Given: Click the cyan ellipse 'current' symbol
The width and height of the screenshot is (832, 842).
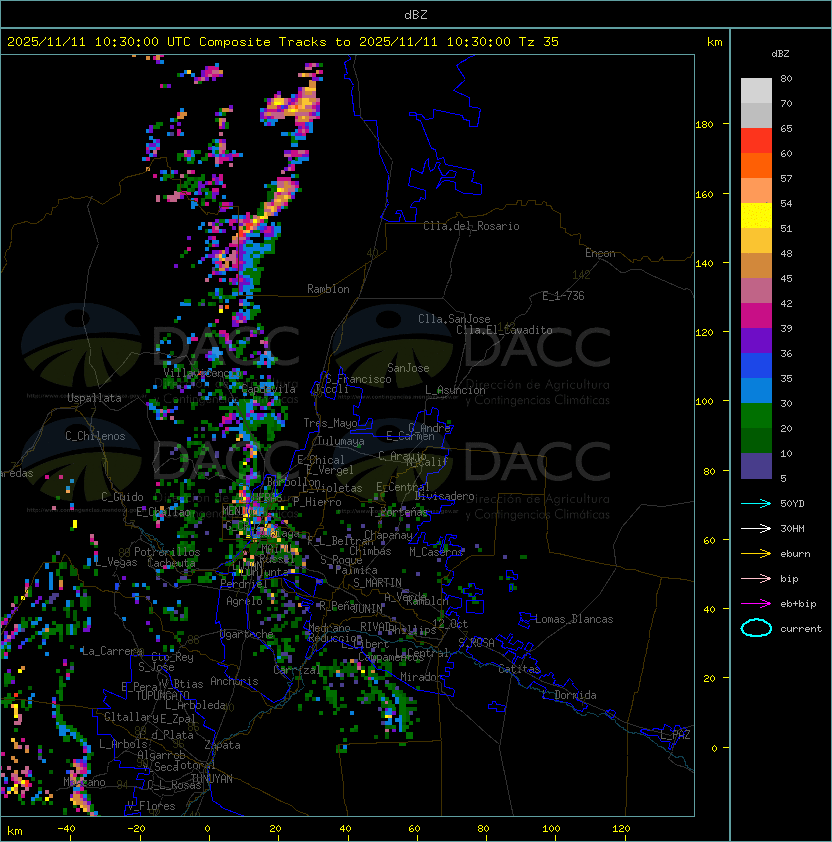Looking at the screenshot, I should pos(756,628).
